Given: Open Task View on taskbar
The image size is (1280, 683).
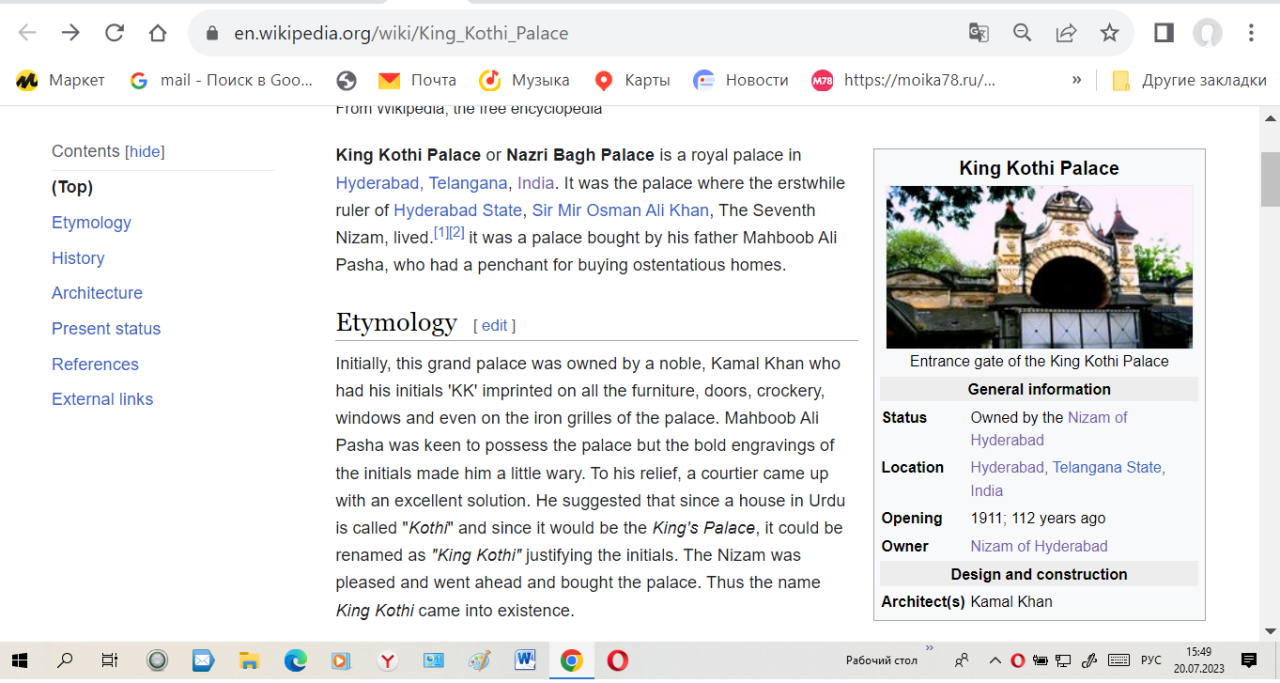Looking at the screenshot, I should pyautogui.click(x=110, y=660).
